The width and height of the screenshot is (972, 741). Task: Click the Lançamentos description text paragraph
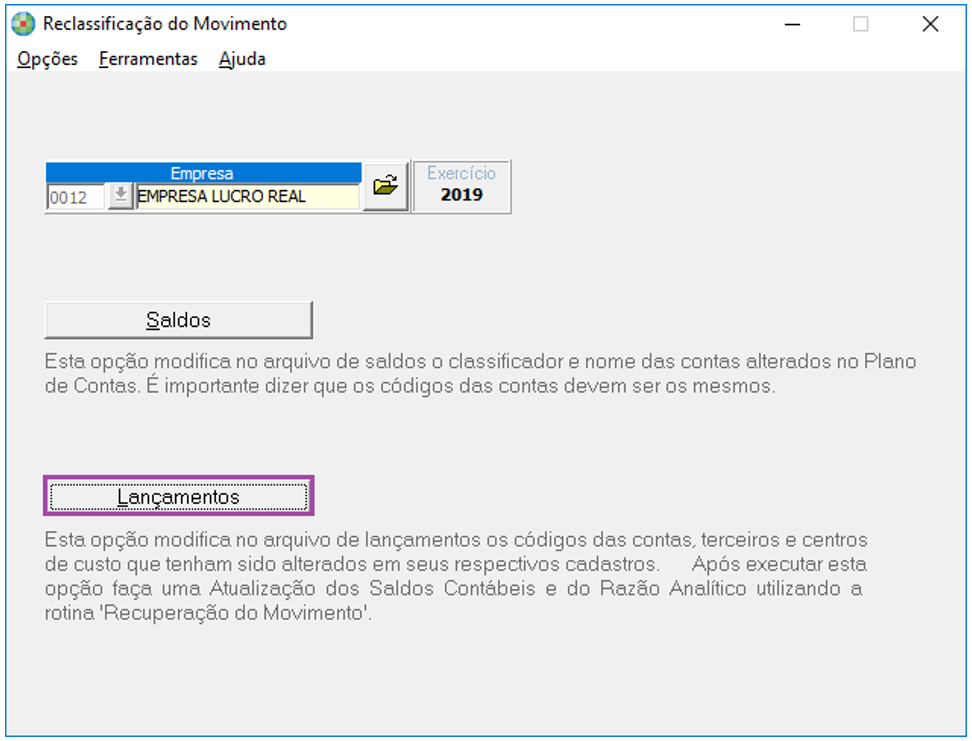click(456, 576)
